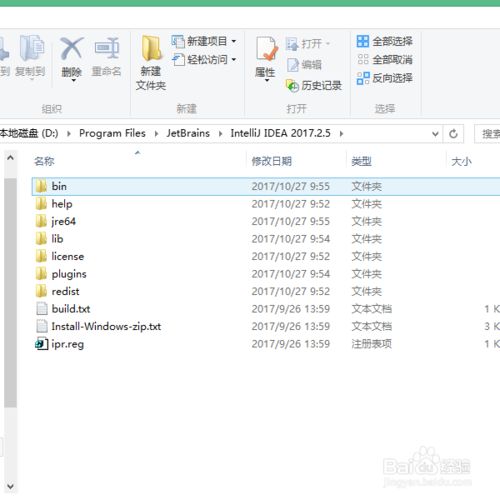500x500 pixels.
Task: Click Select none (全部取消) icon
Action: [363, 60]
